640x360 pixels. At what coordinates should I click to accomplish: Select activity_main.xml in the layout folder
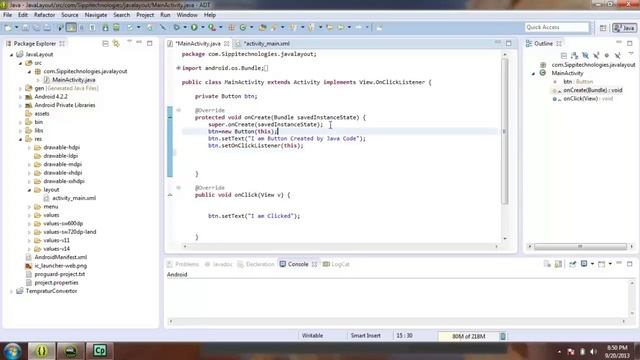74,198
